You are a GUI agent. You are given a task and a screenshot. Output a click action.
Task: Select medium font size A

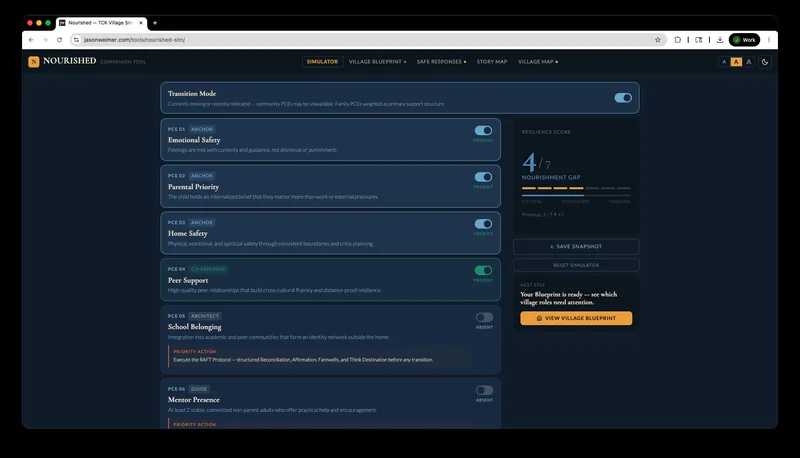[x=736, y=62]
